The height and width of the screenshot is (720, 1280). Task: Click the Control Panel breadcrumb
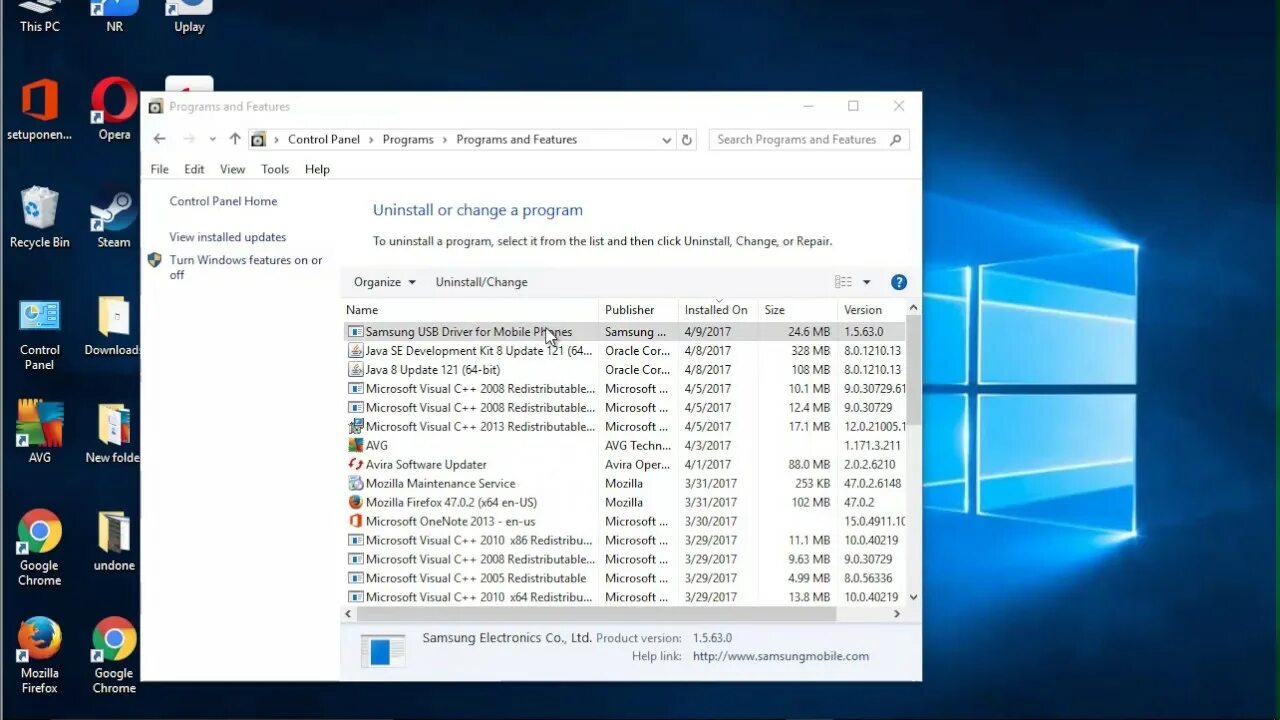click(323, 140)
